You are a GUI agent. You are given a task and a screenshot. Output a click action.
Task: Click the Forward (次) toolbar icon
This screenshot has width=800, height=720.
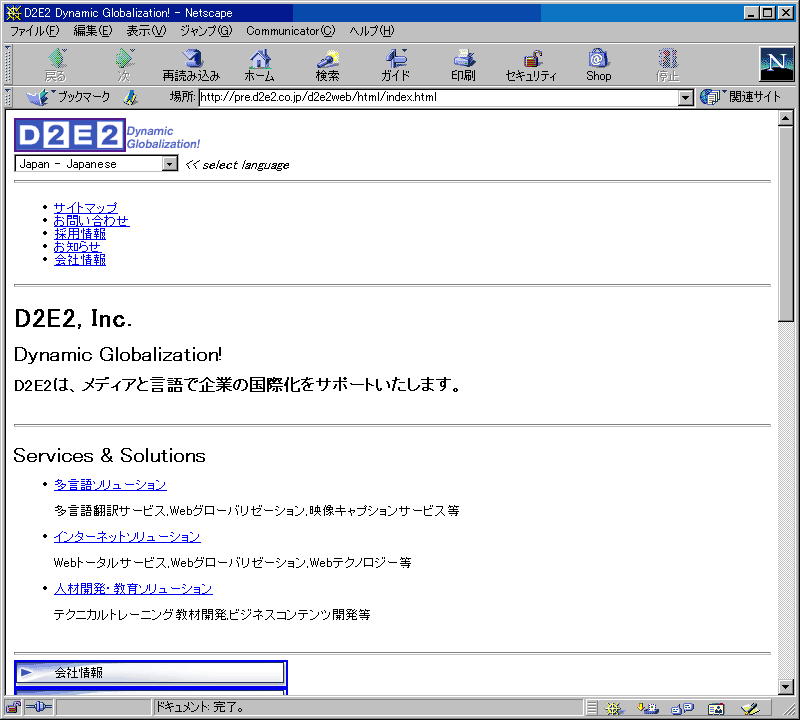124,64
